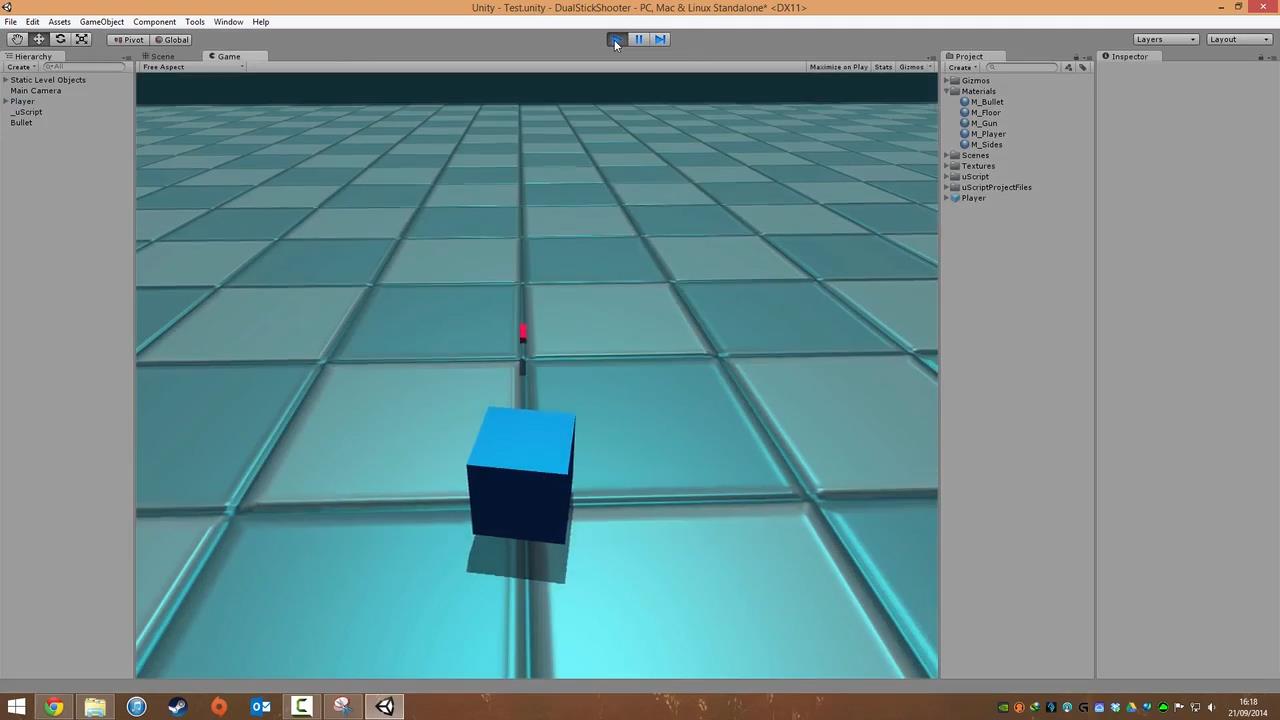
Task: Open the GameObject menu
Action: 102,22
